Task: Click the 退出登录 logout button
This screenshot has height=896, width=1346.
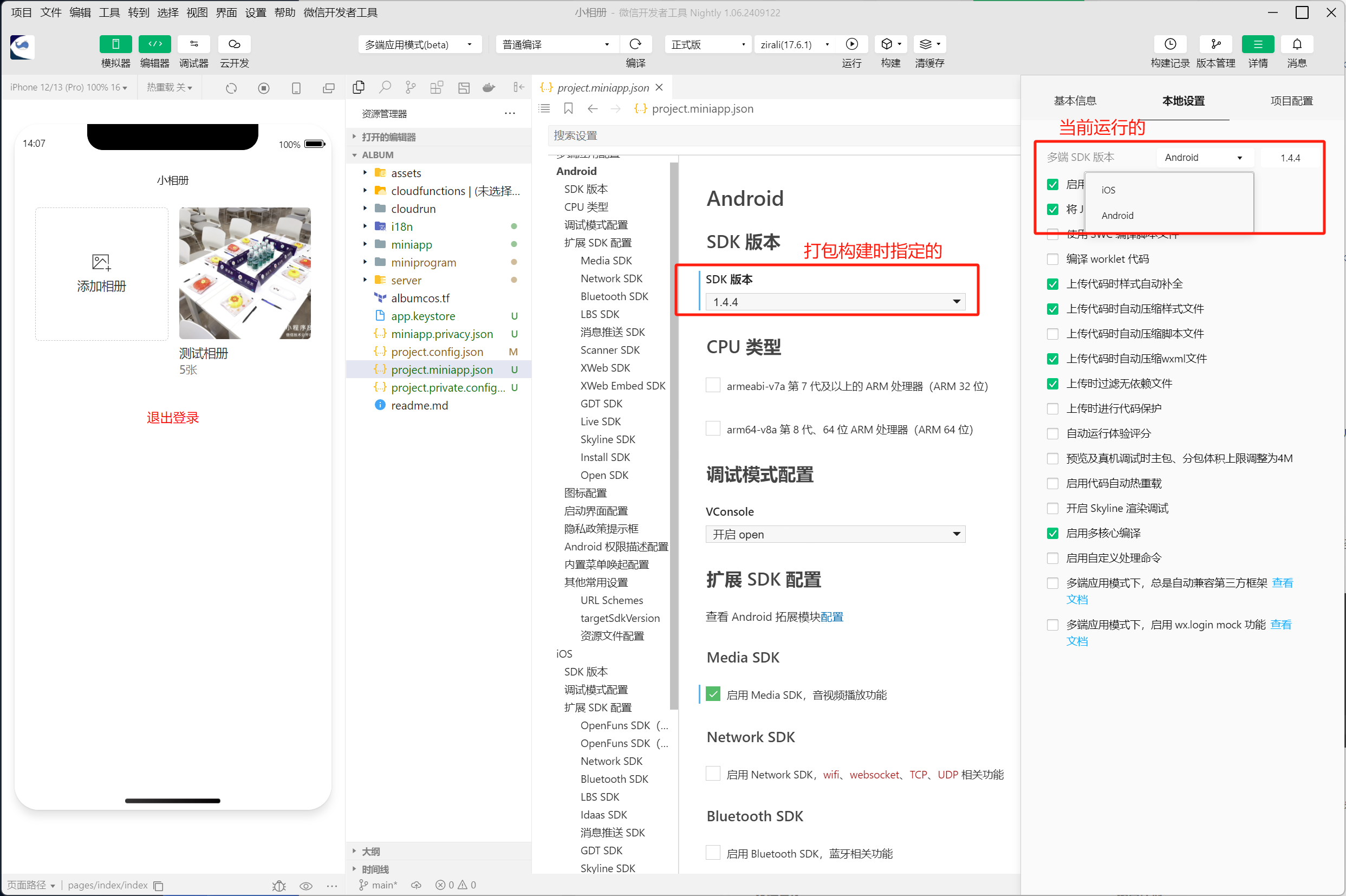Action: [173, 418]
